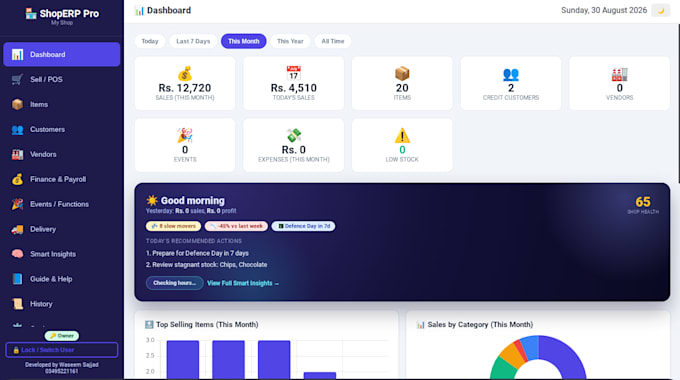Screen dimensions: 680x380
Task: Open Dashboard in the sidebar menu
Action: pyautogui.click(x=62, y=55)
